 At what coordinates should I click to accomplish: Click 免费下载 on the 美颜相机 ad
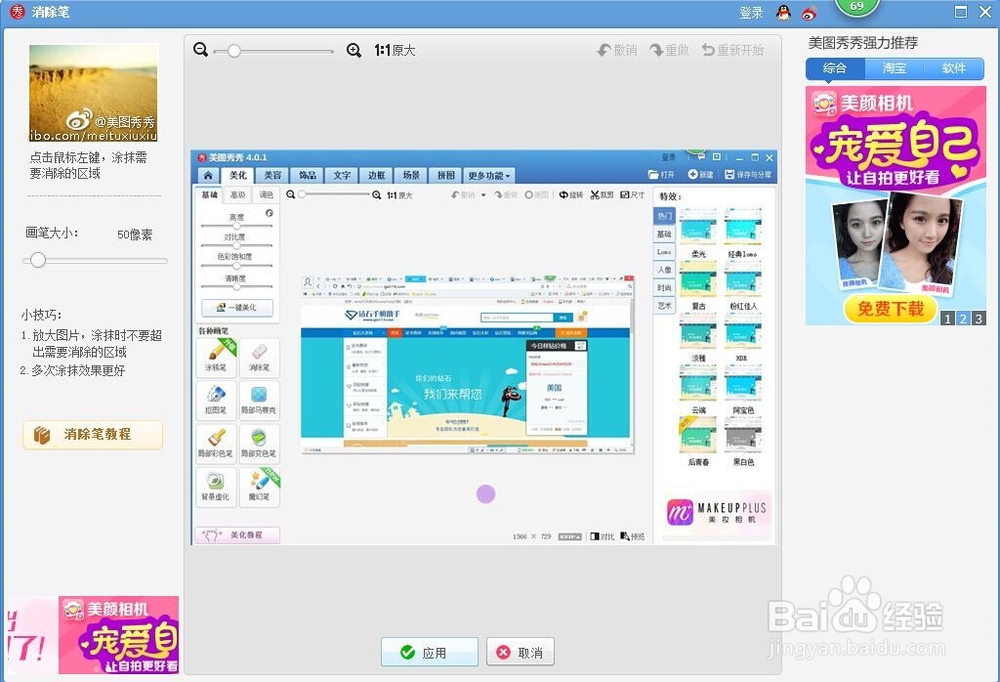(890, 309)
